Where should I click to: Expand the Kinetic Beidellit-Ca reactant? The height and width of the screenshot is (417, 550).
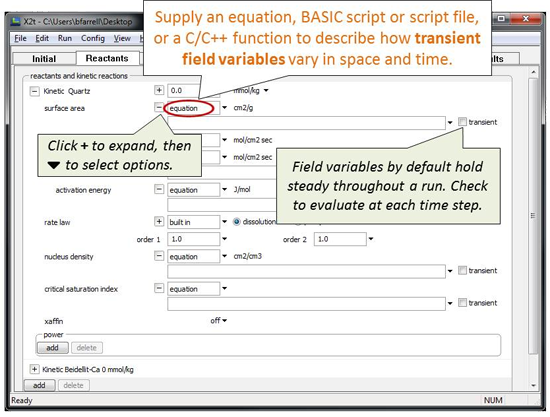pos(34,369)
